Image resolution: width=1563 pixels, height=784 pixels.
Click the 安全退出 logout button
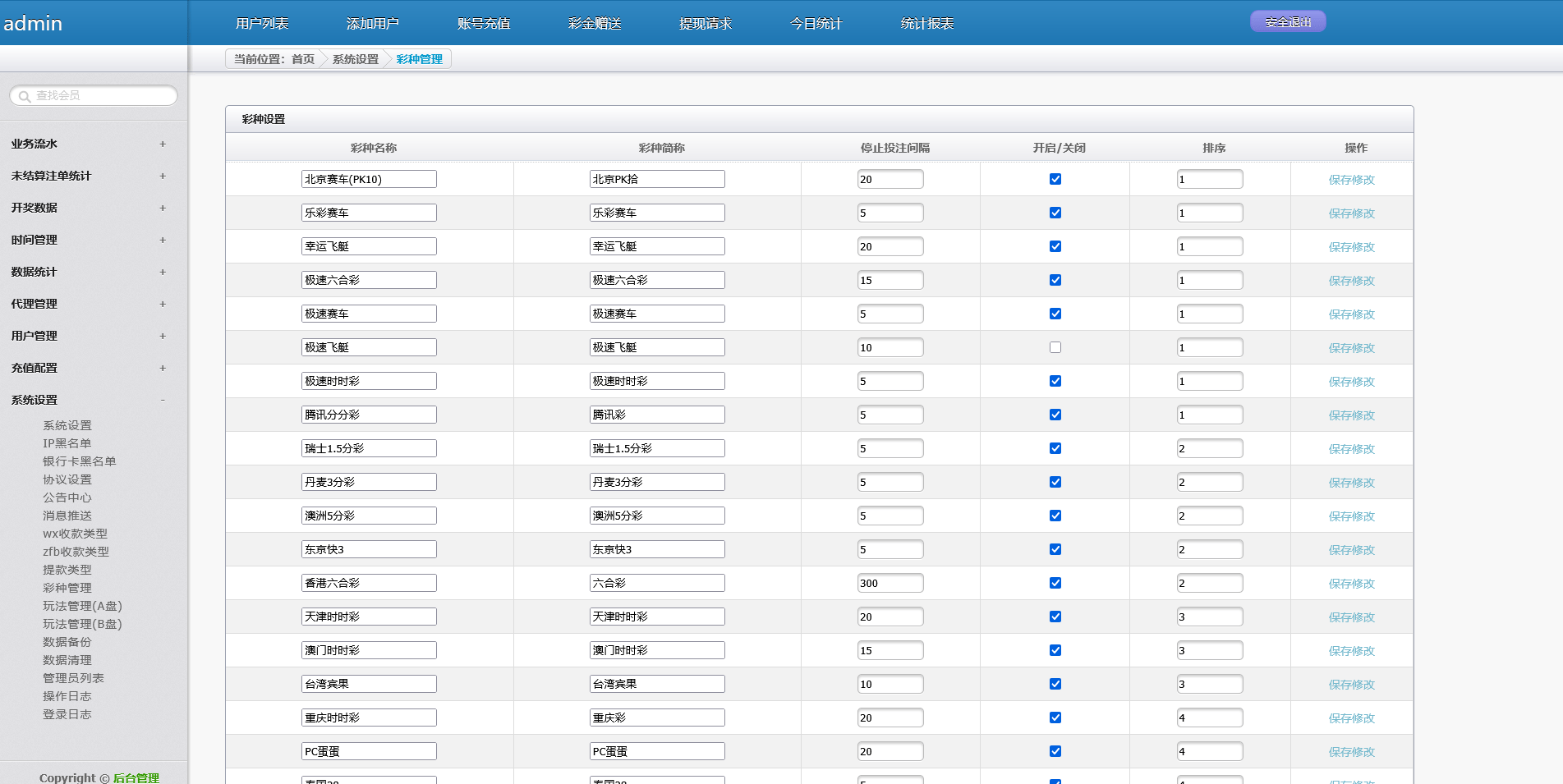coord(1288,22)
